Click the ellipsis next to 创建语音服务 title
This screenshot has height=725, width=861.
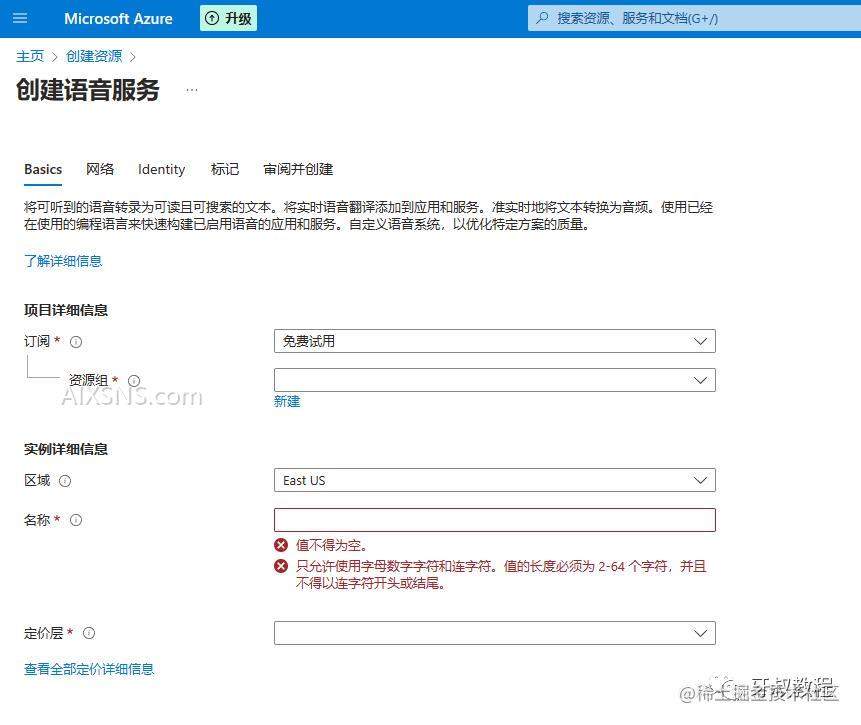click(x=191, y=89)
